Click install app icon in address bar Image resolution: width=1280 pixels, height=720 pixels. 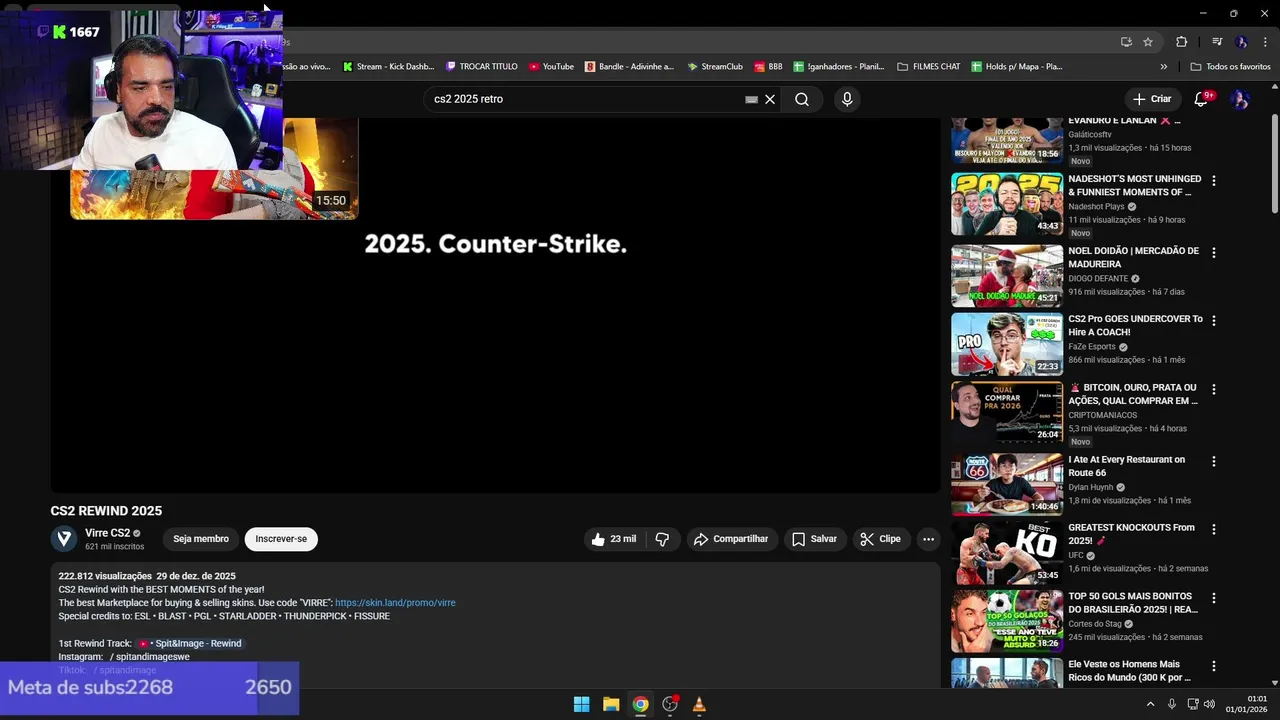(1126, 42)
